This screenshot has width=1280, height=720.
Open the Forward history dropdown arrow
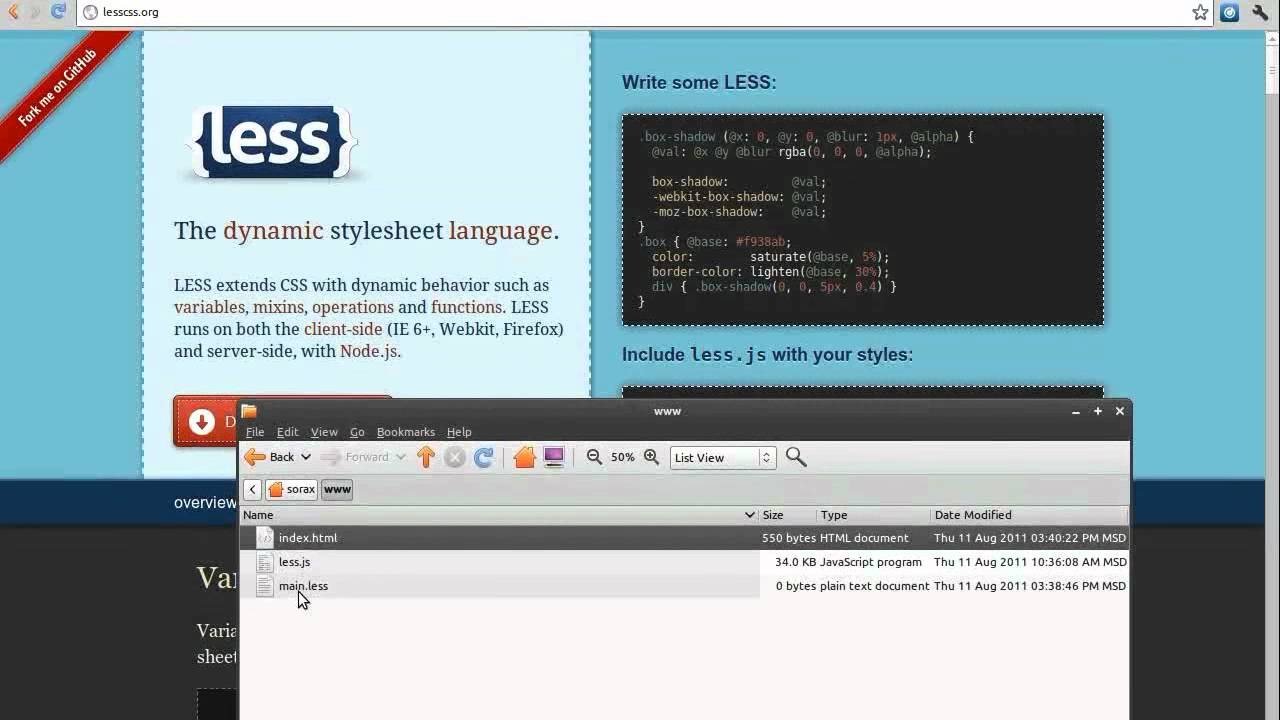[400, 457]
